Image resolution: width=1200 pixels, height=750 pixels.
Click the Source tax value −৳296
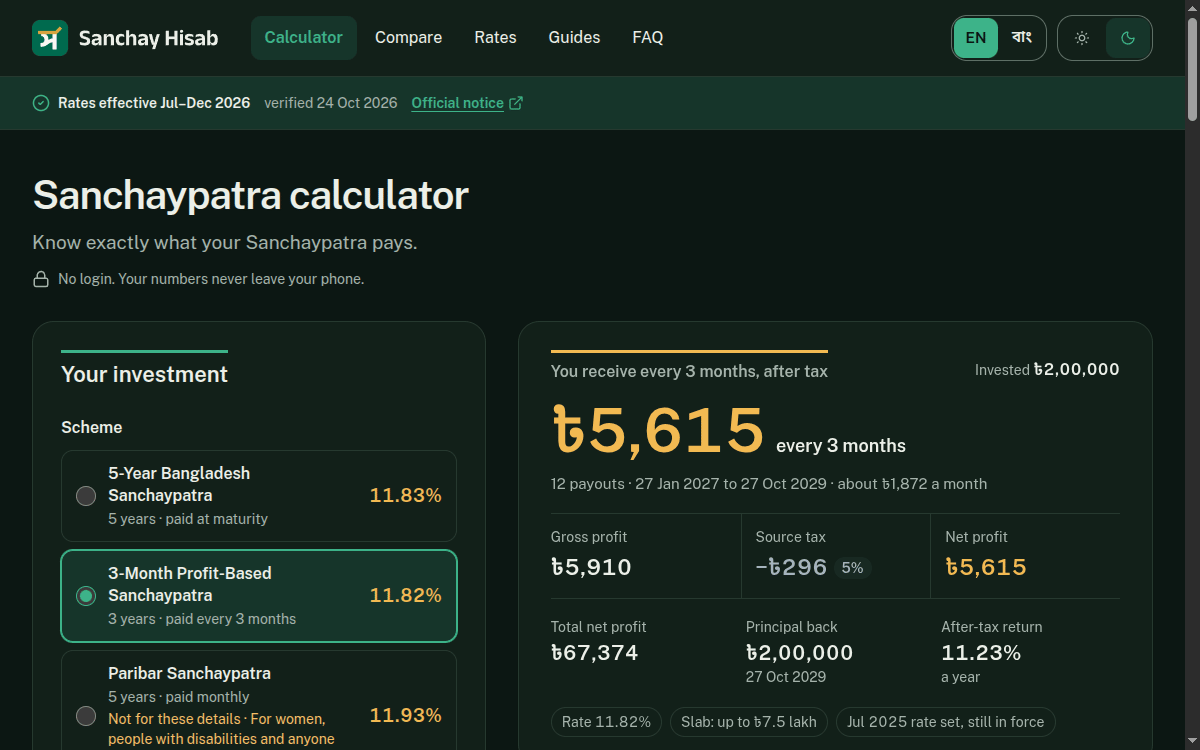pos(791,568)
